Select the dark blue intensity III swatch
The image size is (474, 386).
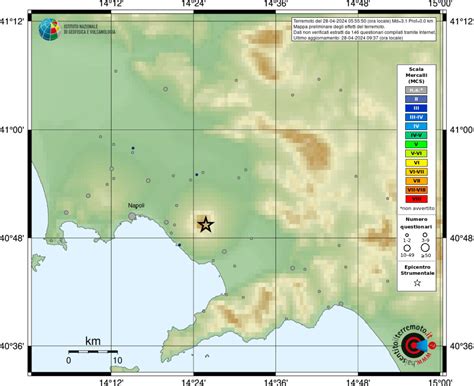416,108
